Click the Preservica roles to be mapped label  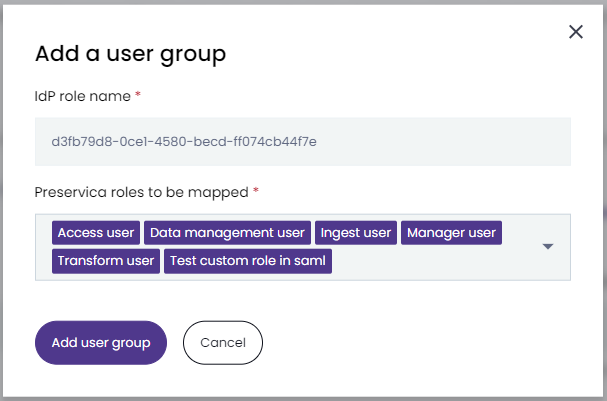click(141, 192)
